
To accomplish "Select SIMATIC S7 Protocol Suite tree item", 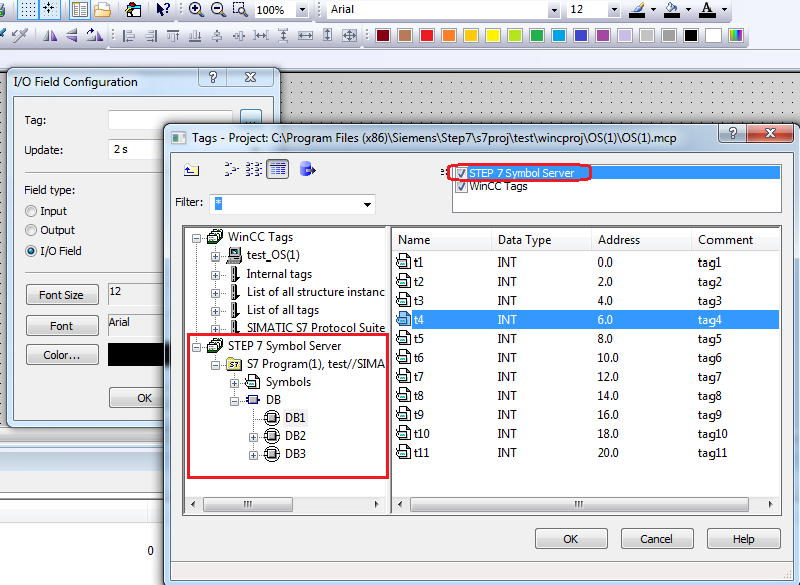I will [x=316, y=327].
